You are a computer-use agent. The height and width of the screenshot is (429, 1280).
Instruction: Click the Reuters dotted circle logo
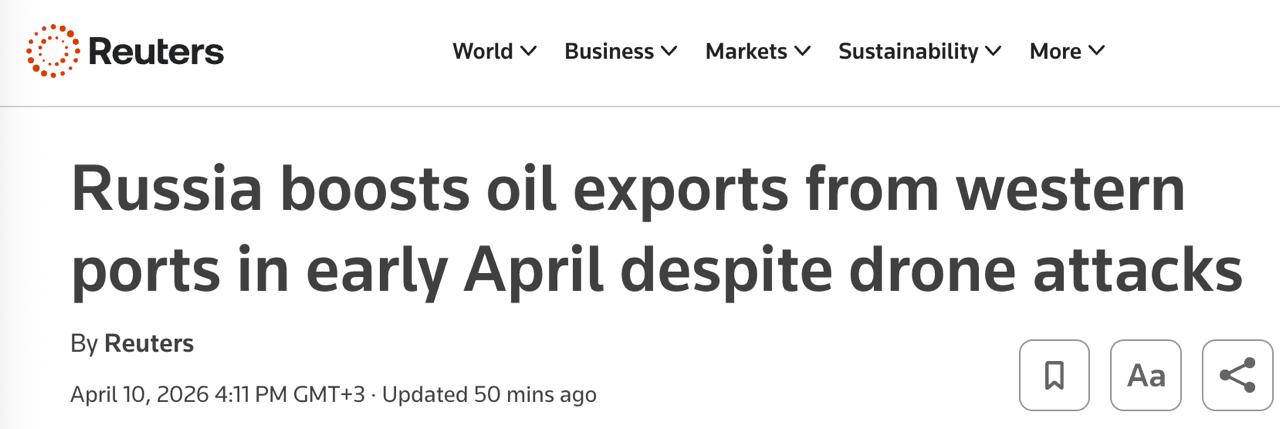pyautogui.click(x=52, y=51)
